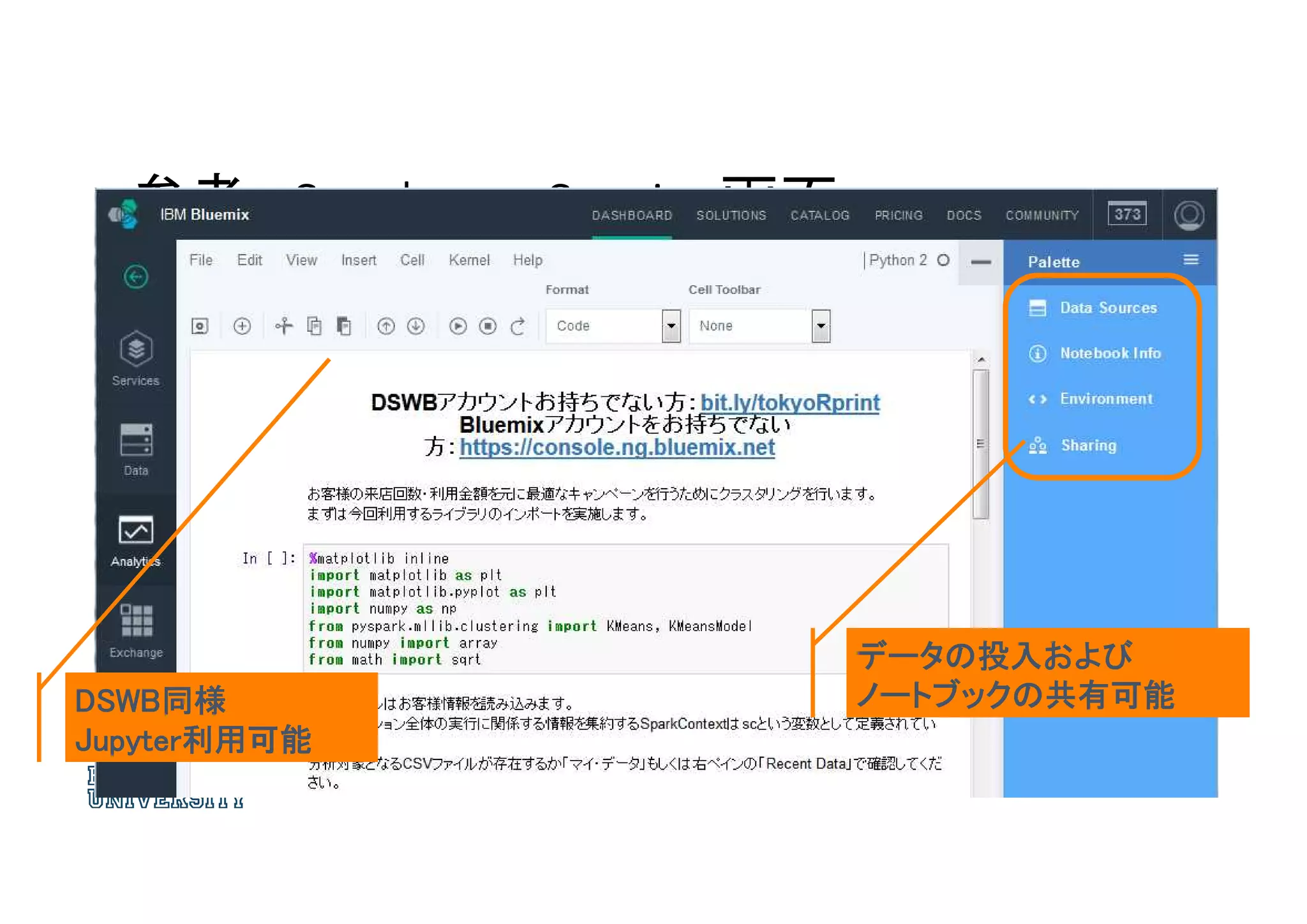Open Services in the left sidebar
1307x924 pixels.
click(x=136, y=358)
